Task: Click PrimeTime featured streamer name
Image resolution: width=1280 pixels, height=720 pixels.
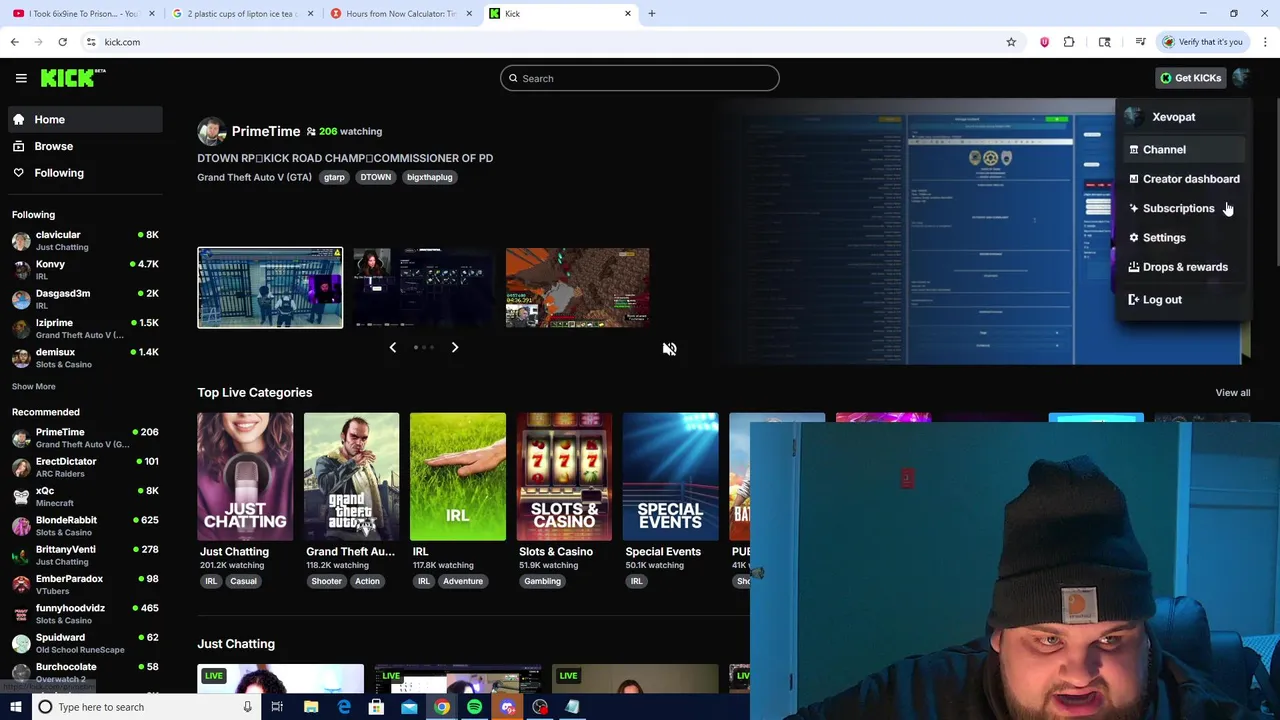Action: 265,131
